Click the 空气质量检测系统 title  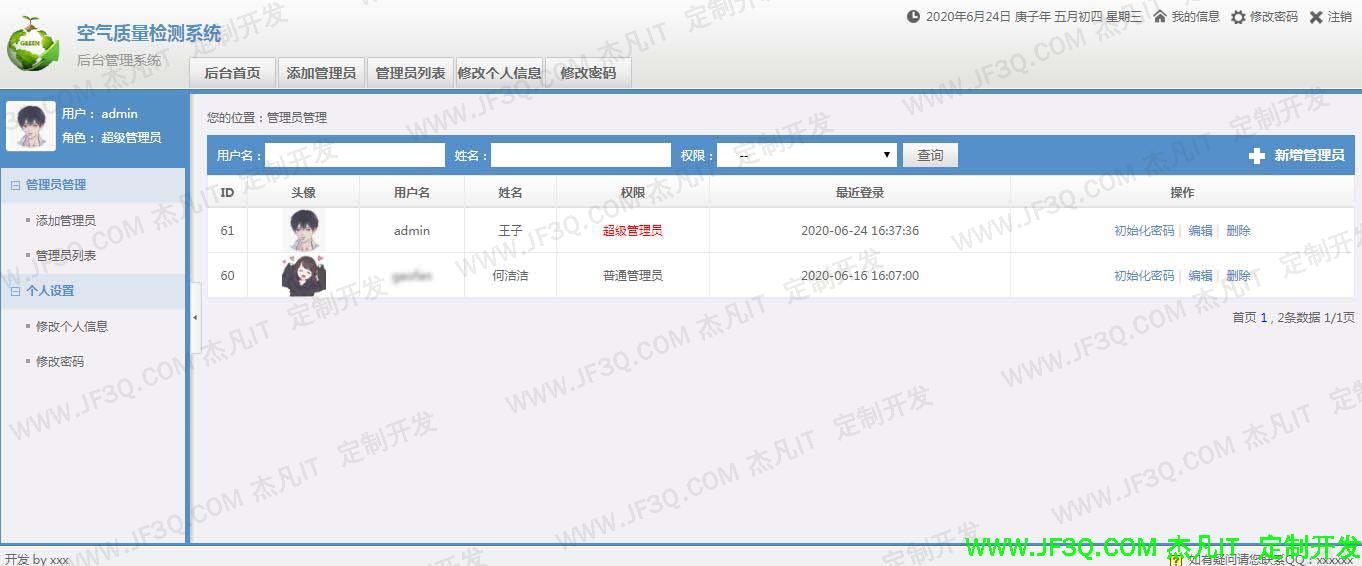pyautogui.click(x=149, y=33)
